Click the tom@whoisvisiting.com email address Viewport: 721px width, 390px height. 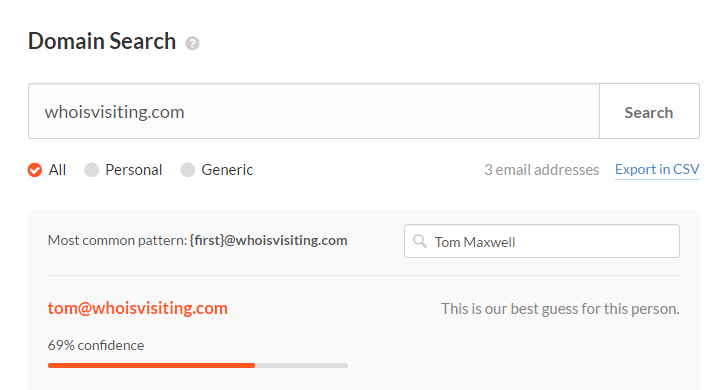pyautogui.click(x=137, y=308)
